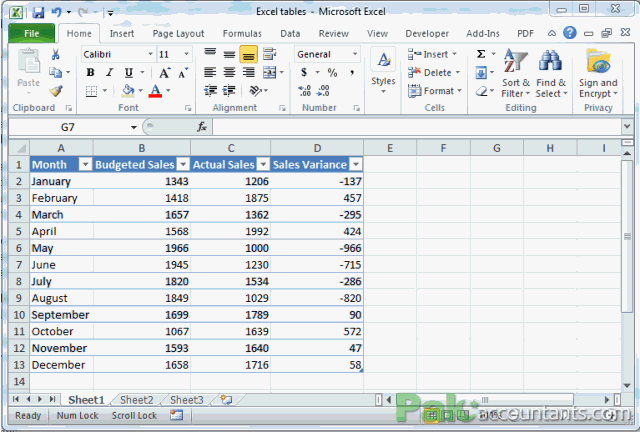Image resolution: width=640 pixels, height=432 pixels.
Task: Apply Percent Style format
Action: 332,73
